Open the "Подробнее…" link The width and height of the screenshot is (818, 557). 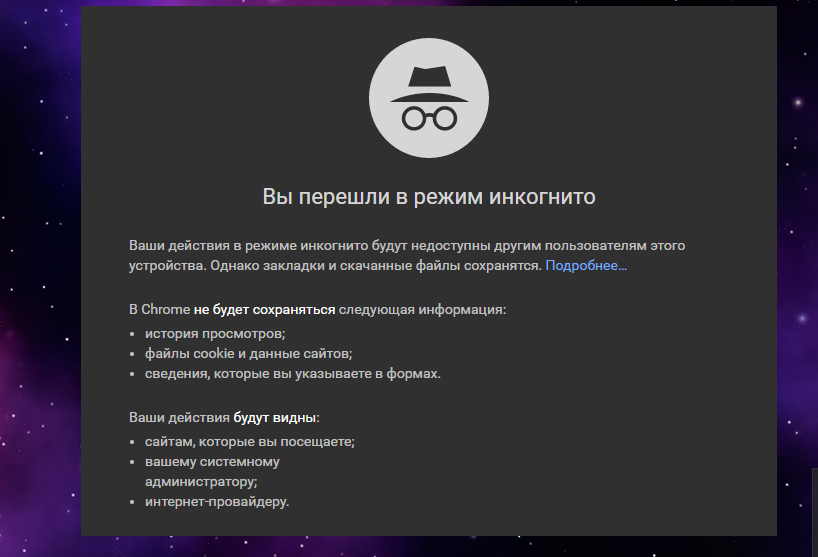586,266
